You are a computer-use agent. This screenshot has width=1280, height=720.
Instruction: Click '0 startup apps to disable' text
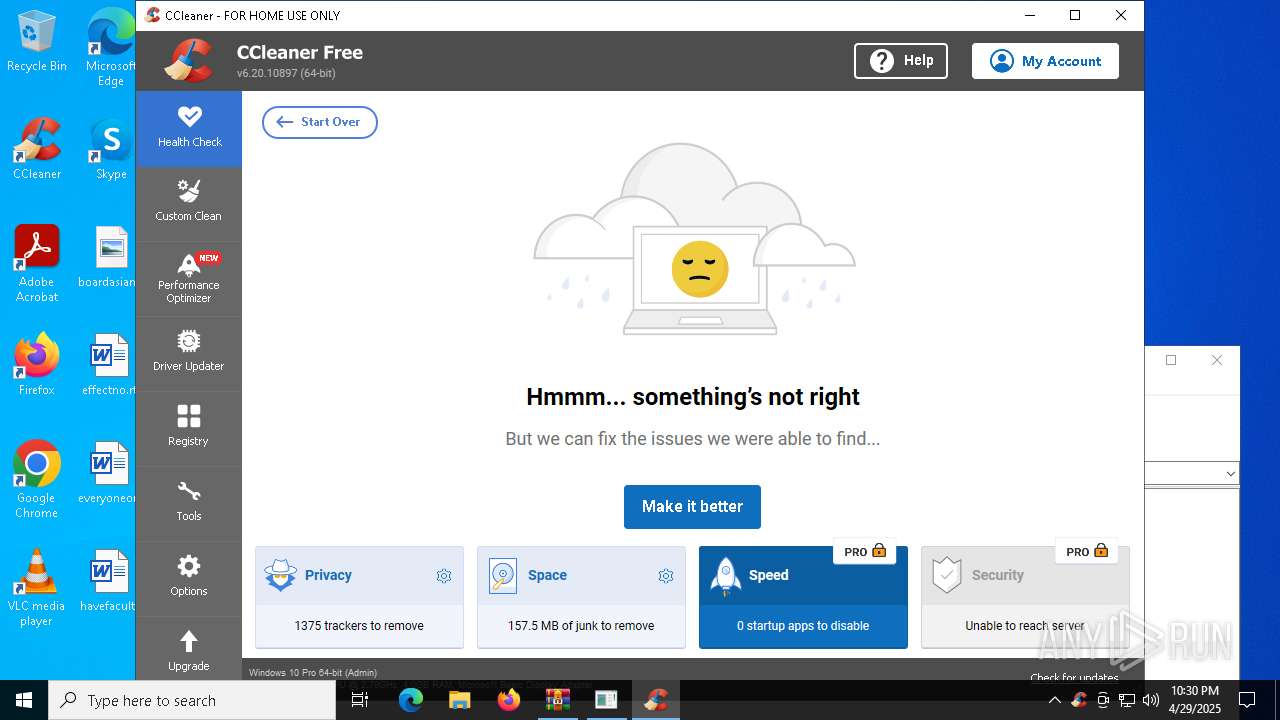click(x=803, y=626)
